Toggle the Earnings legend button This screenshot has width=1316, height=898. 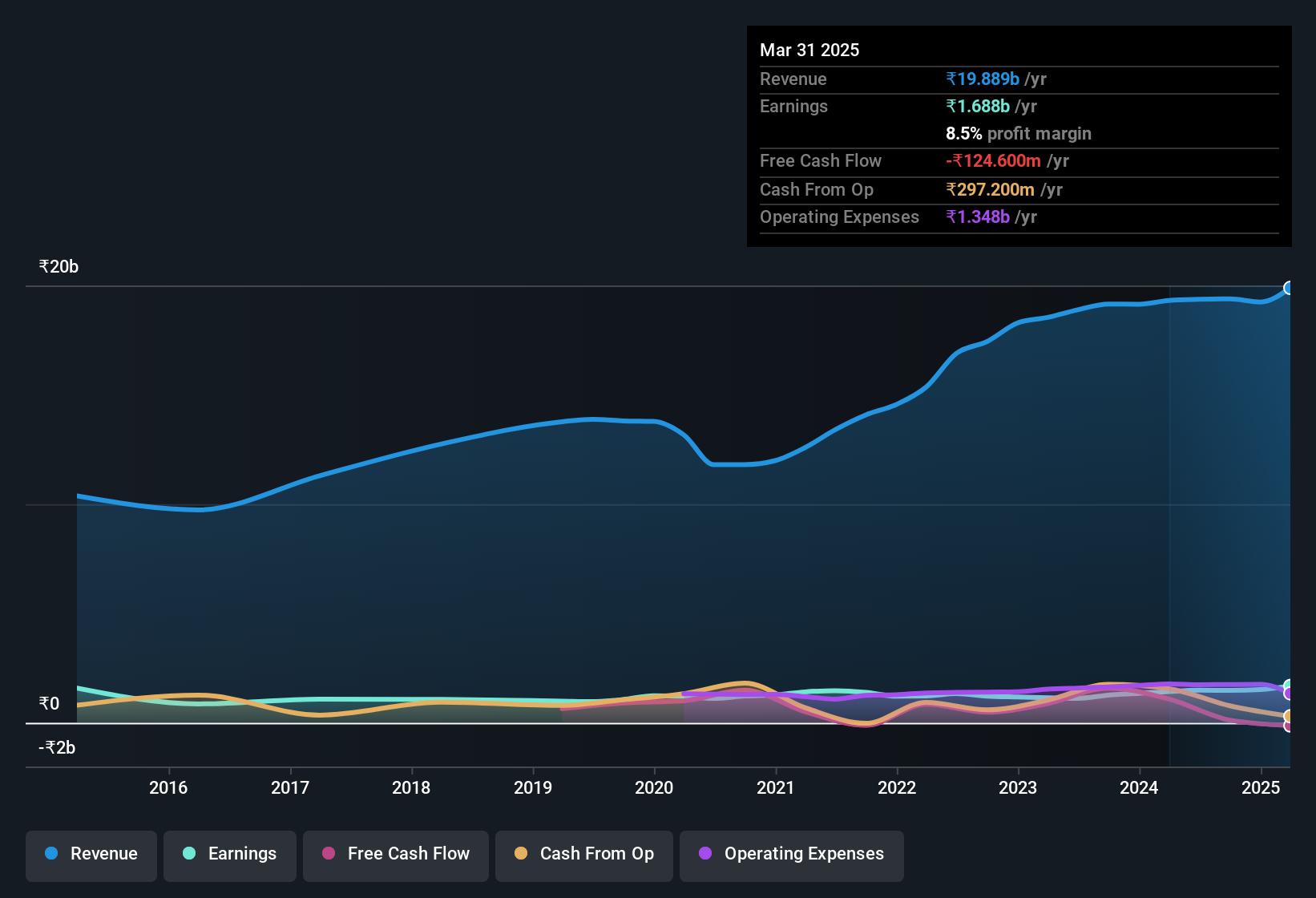[230, 855]
